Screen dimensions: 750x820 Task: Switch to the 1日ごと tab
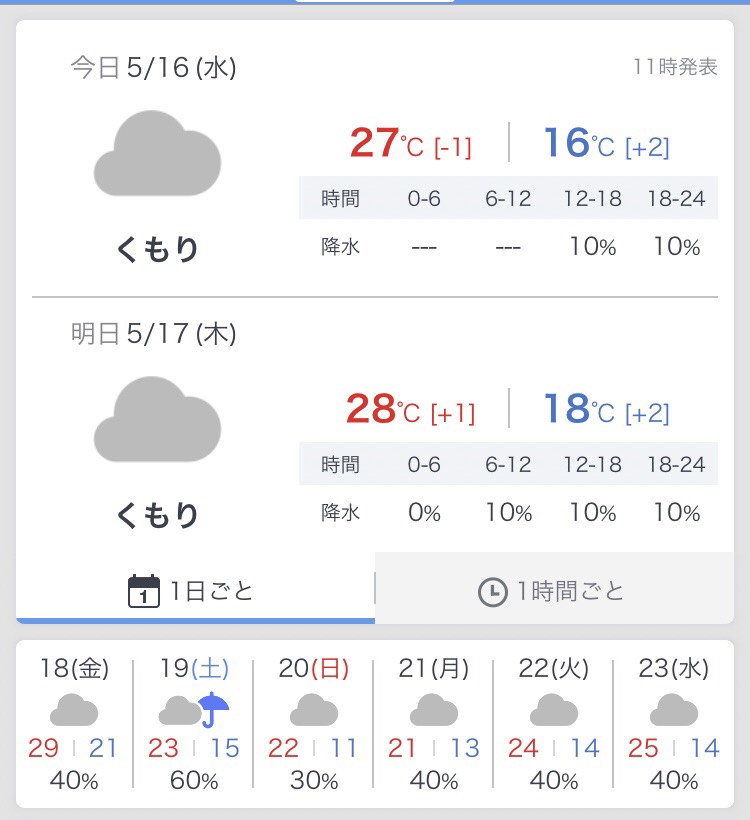pyautogui.click(x=196, y=591)
